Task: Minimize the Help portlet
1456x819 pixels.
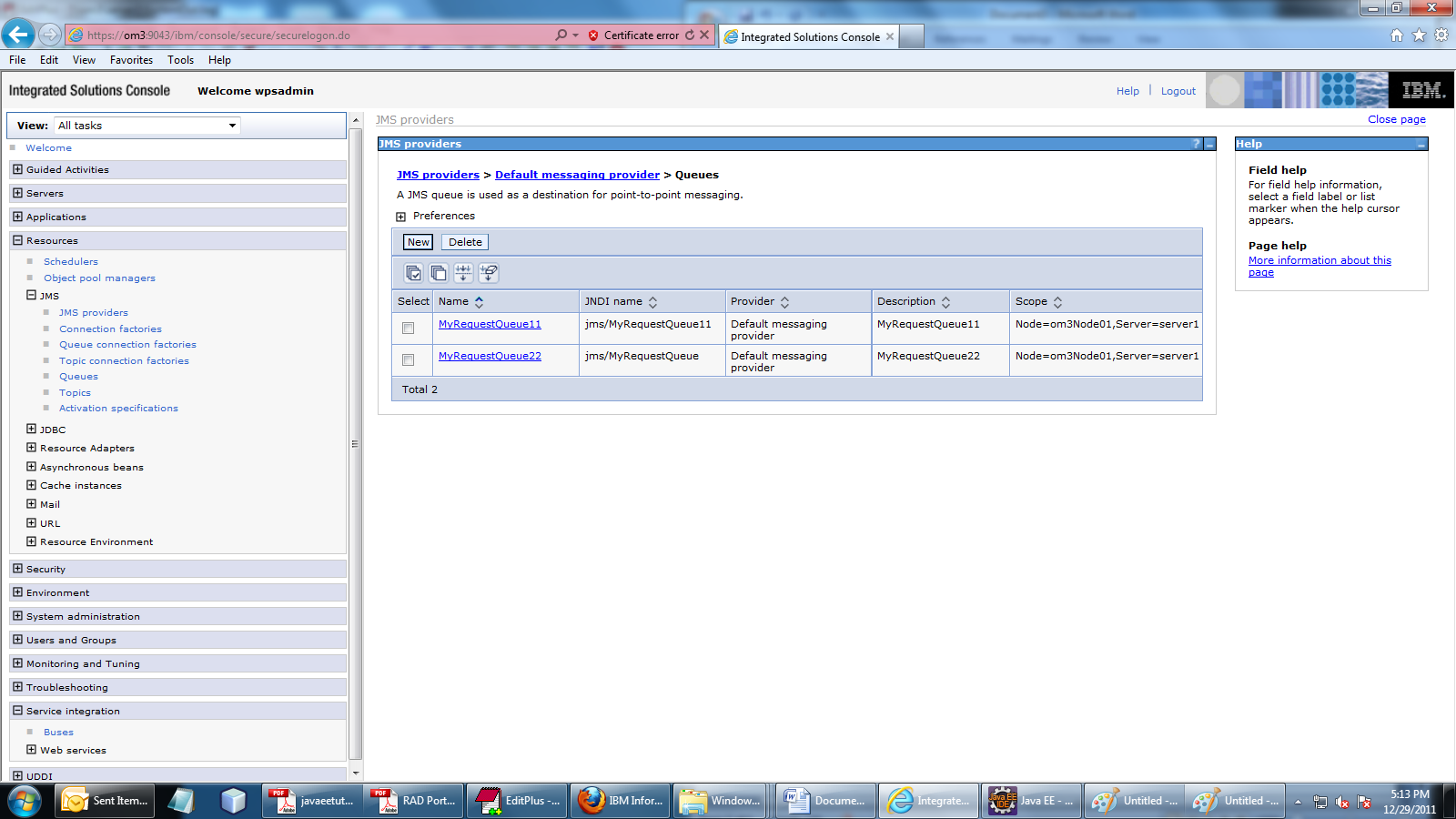Action: point(1421,144)
